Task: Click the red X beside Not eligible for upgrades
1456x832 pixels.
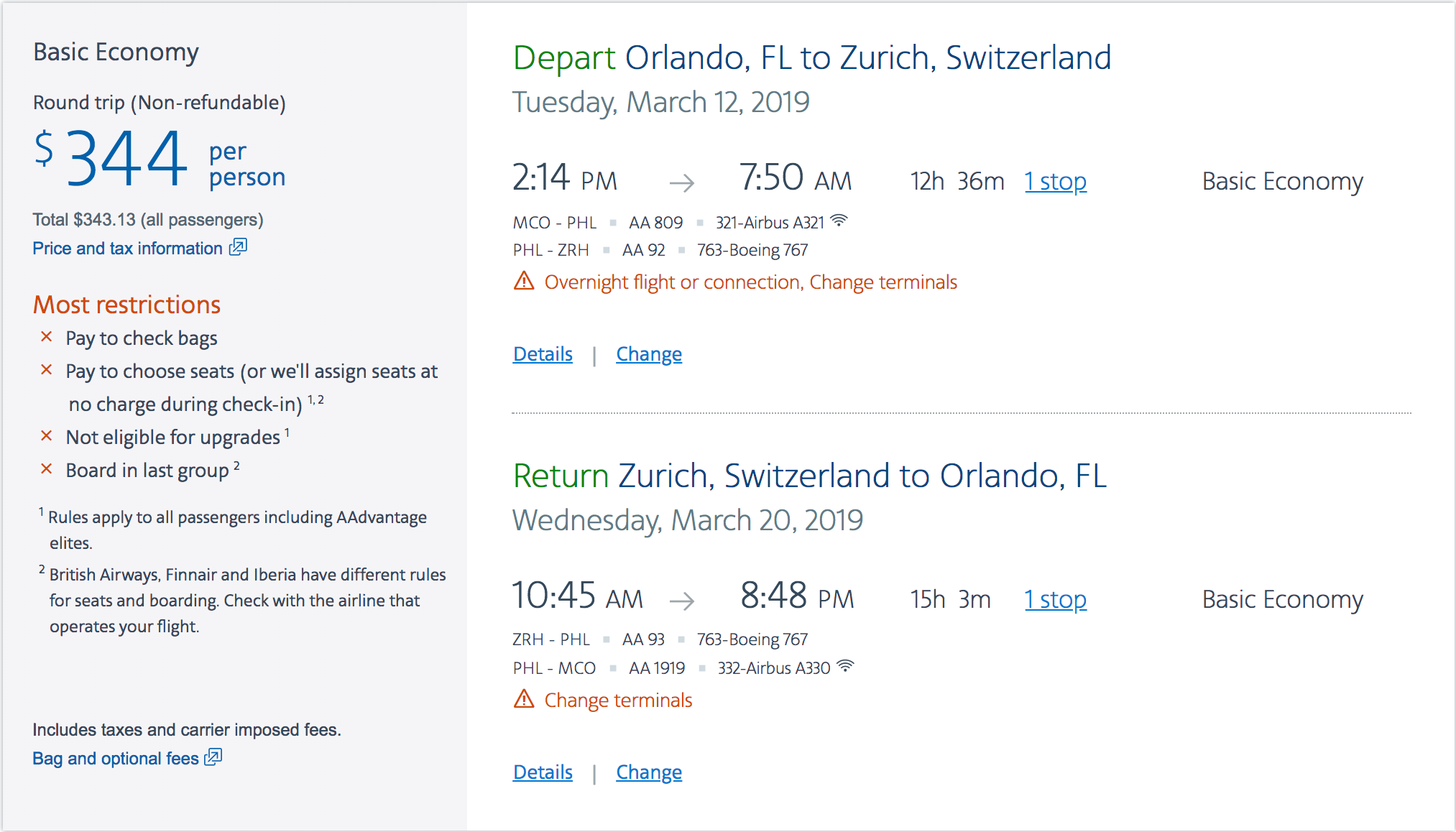Action: pos(47,436)
